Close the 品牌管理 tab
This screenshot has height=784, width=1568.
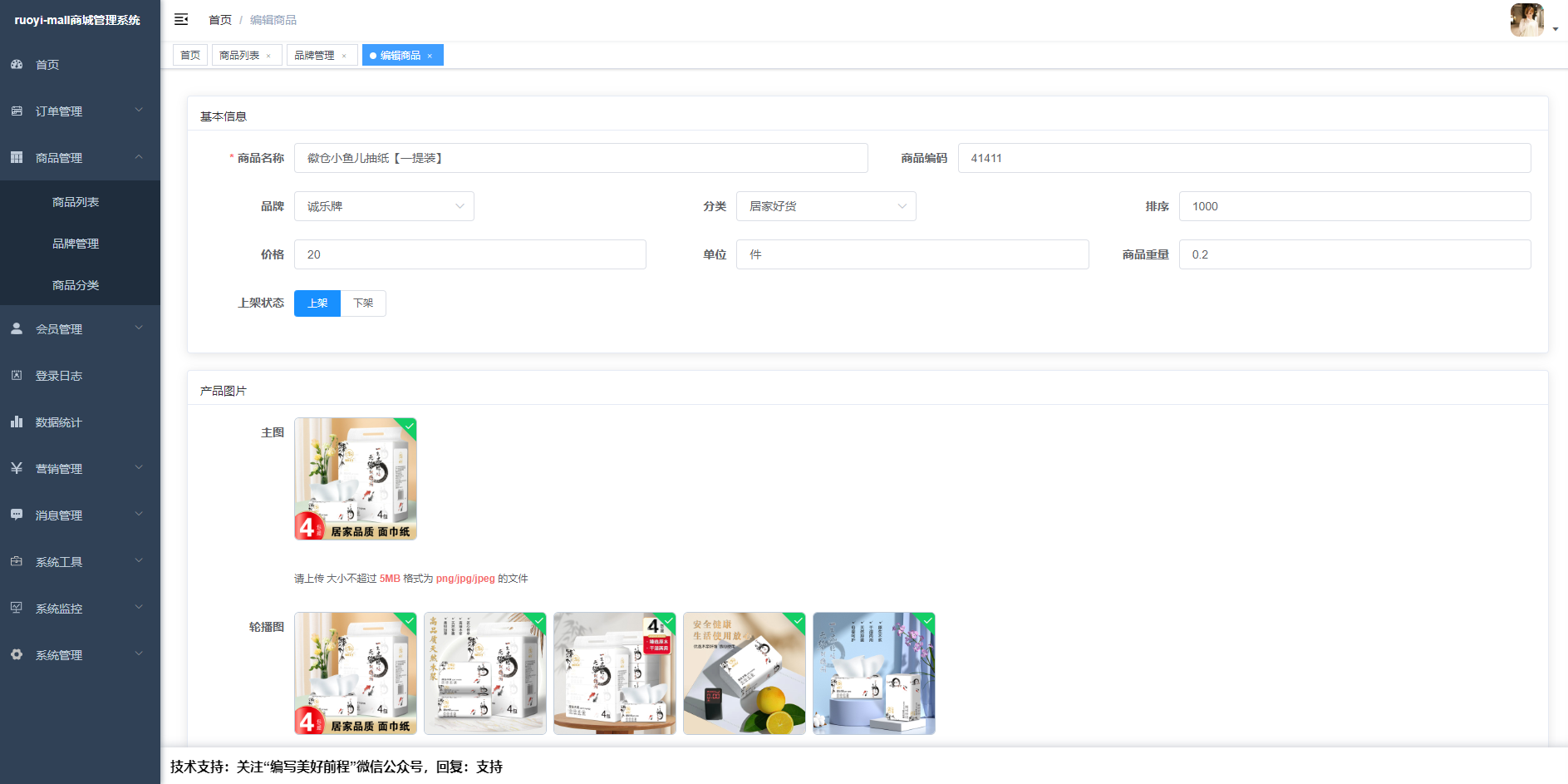(344, 56)
